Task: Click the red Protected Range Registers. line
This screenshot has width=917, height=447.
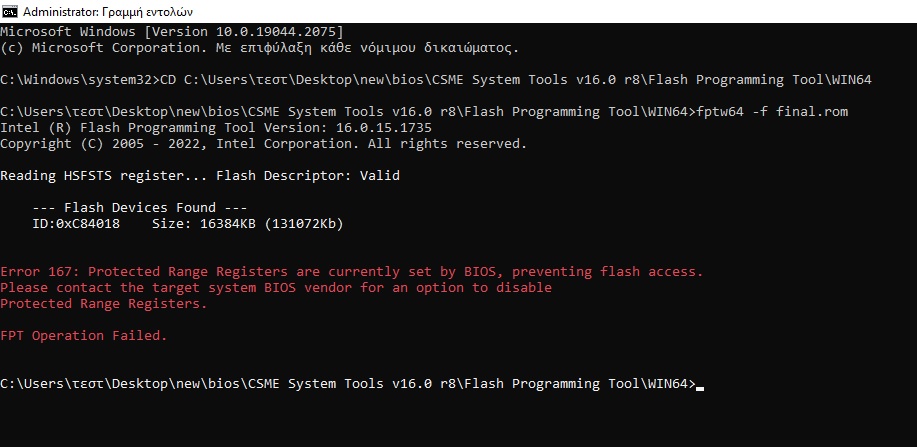Action: pyautogui.click(x=104, y=303)
